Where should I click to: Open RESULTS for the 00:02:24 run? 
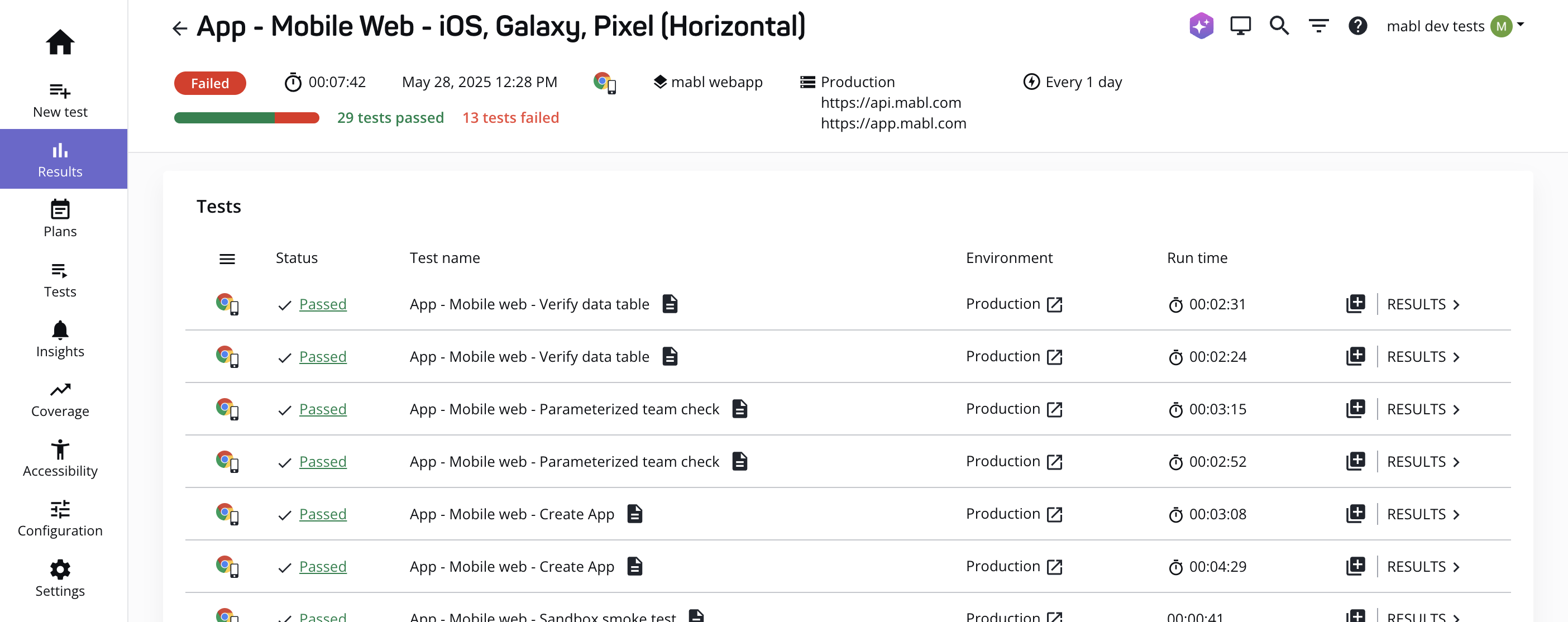(1423, 356)
